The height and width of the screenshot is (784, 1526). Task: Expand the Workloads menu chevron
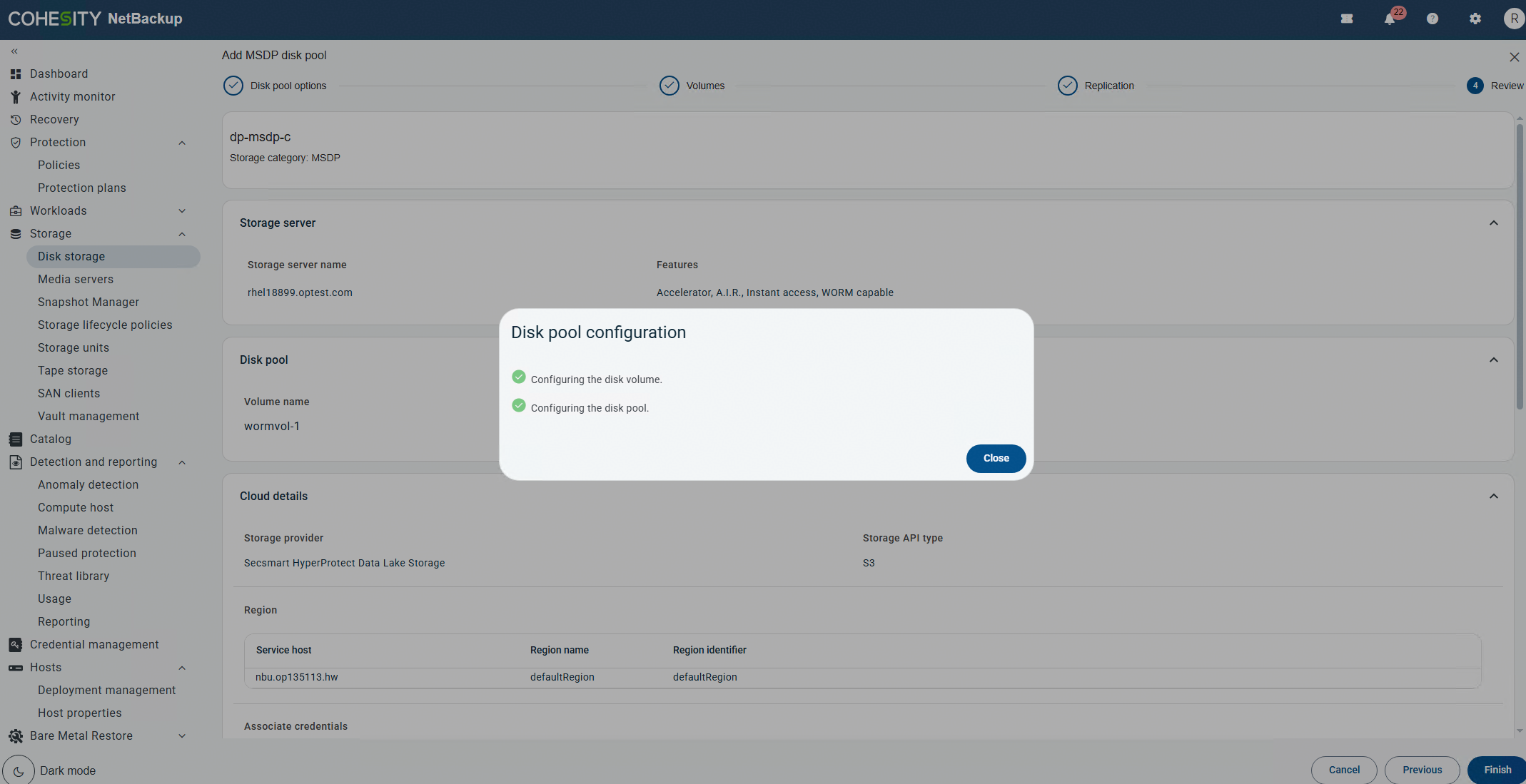[182, 211]
